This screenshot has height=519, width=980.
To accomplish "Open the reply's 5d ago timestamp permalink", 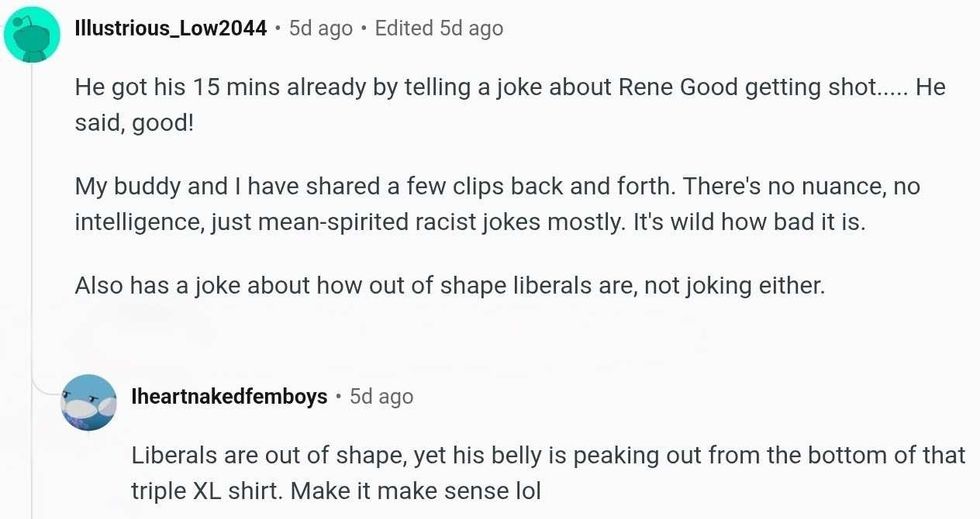I will click(x=381, y=396).
